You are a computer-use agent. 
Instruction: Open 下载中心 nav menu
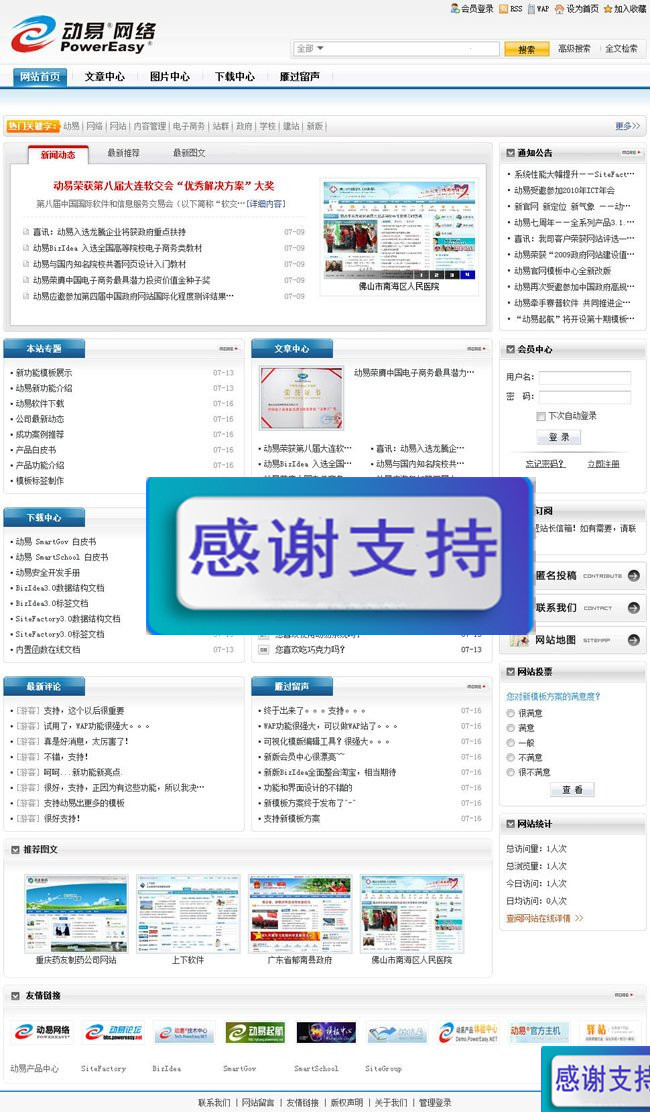pos(235,77)
